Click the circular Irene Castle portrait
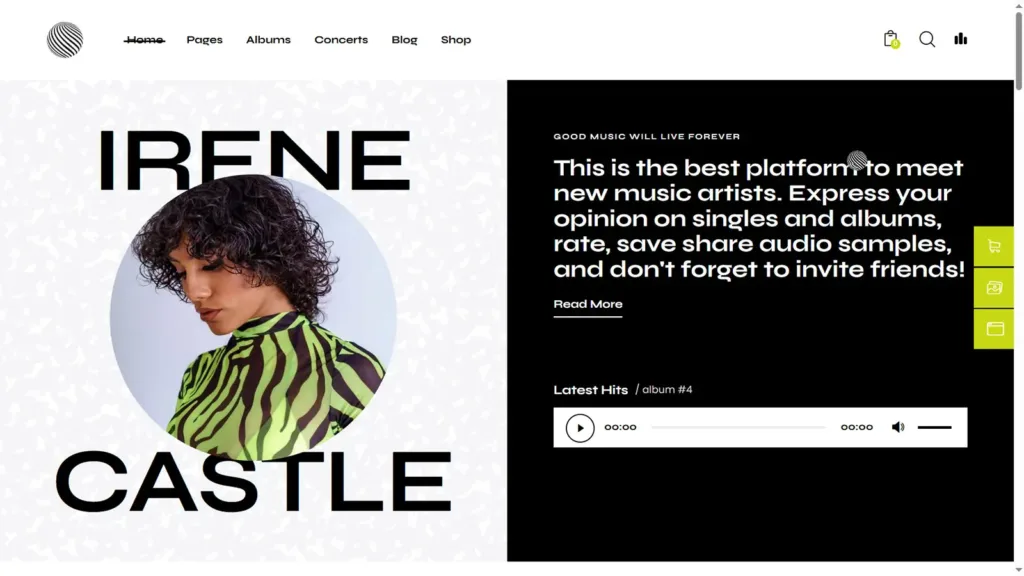1024x576 pixels. click(x=253, y=317)
